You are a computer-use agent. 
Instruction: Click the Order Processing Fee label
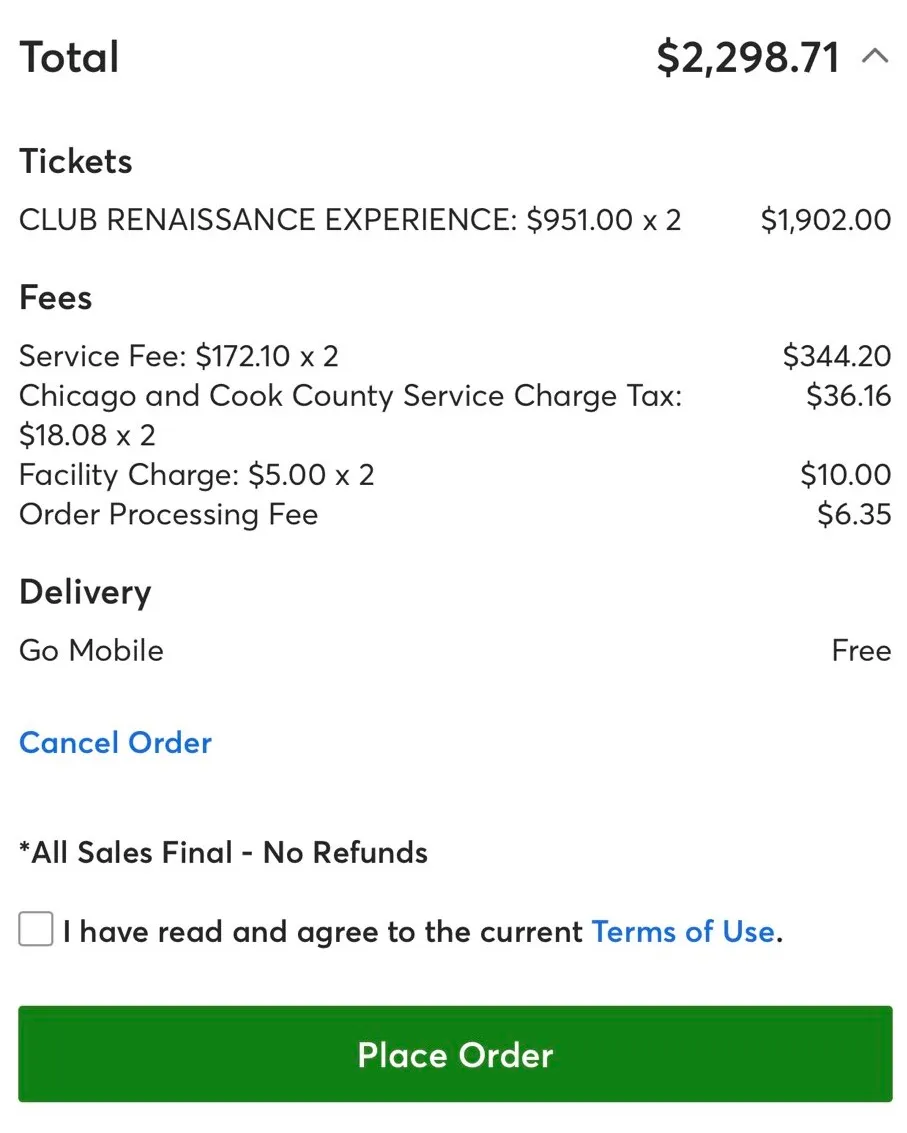169,515
